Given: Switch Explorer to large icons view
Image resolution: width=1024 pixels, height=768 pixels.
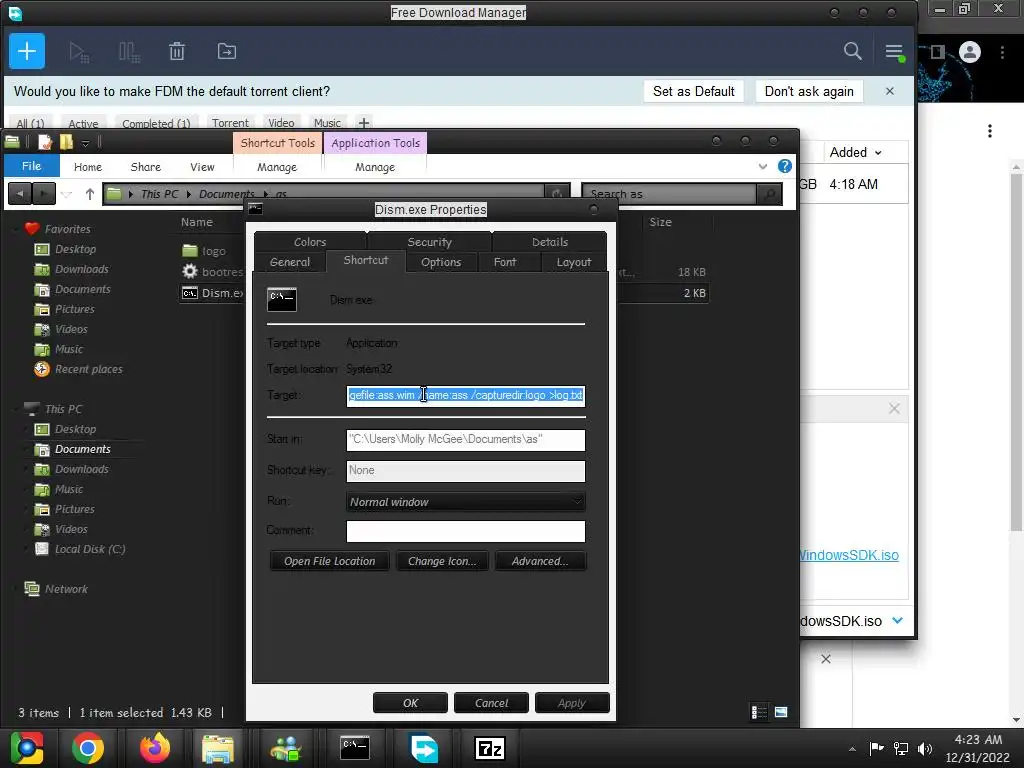Looking at the screenshot, I should (x=781, y=712).
